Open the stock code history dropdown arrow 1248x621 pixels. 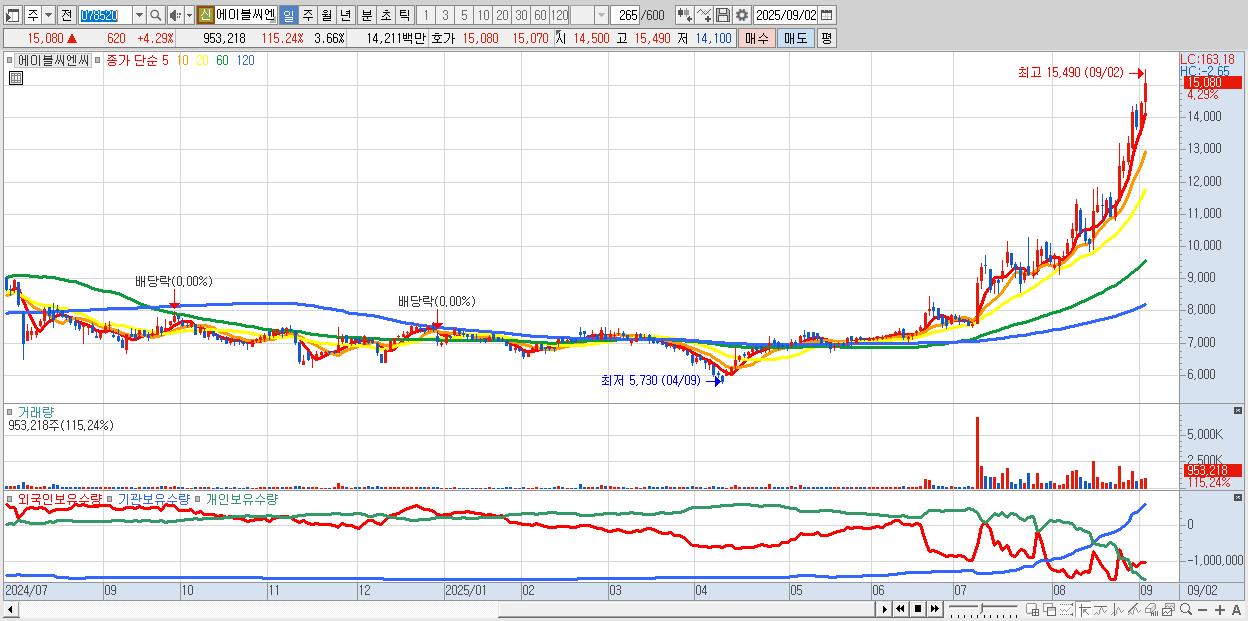click(x=139, y=15)
